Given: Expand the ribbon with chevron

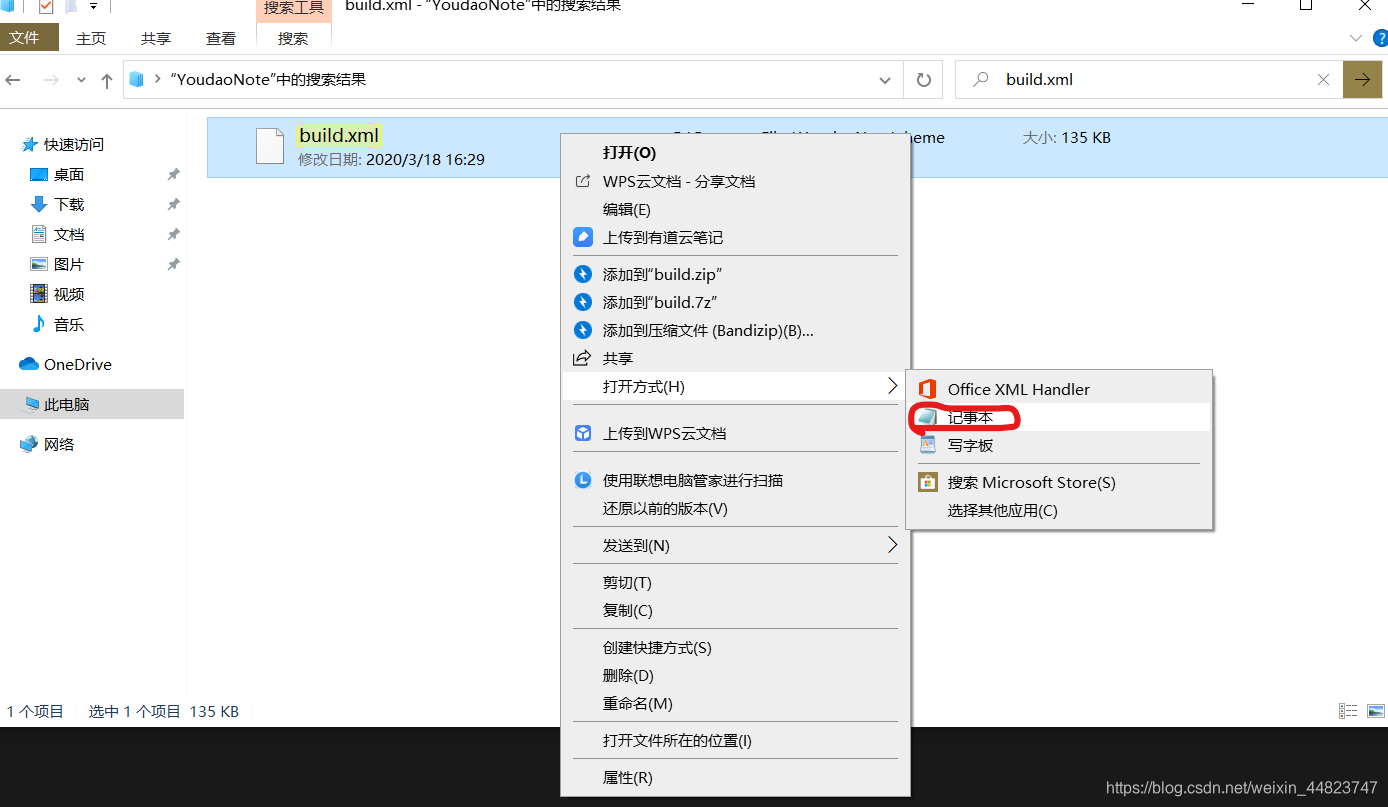Looking at the screenshot, I should coord(1356,38).
